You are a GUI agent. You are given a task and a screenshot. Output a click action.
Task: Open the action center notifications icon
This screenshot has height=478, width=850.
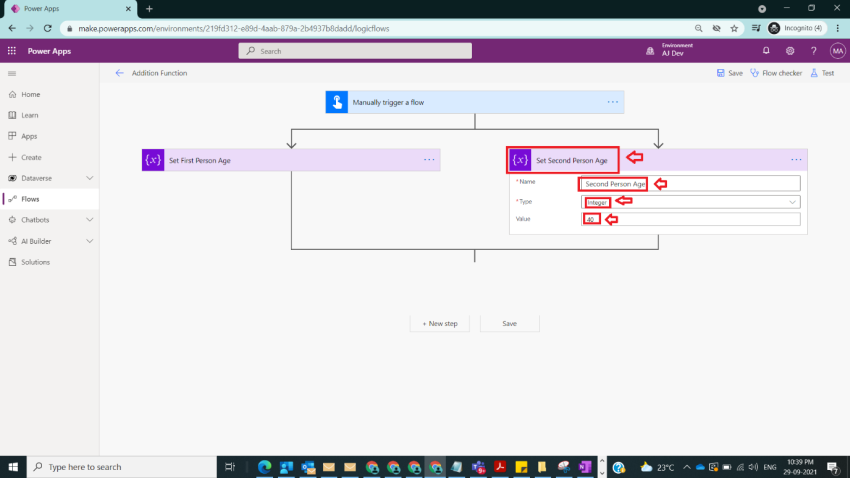(833, 467)
